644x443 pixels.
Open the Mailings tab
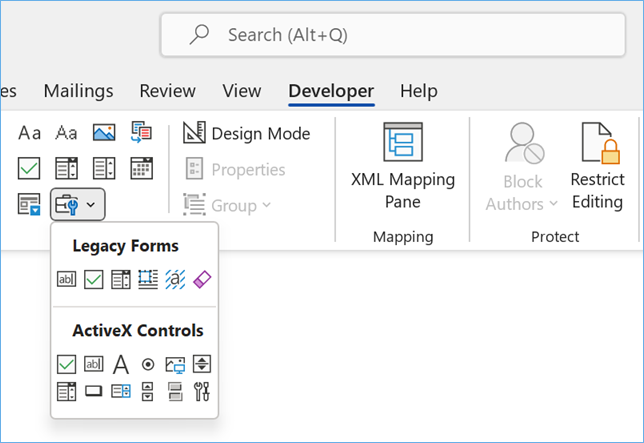(x=78, y=91)
